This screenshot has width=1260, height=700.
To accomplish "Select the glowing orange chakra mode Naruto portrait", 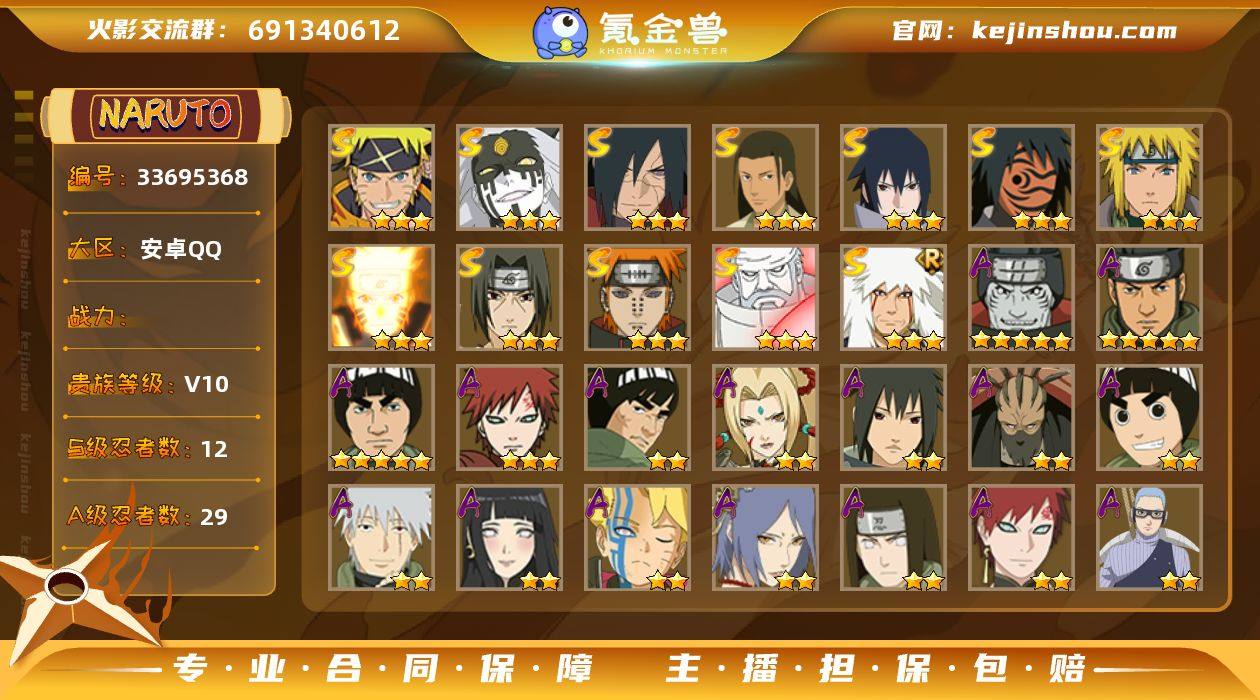I will coord(381,298).
